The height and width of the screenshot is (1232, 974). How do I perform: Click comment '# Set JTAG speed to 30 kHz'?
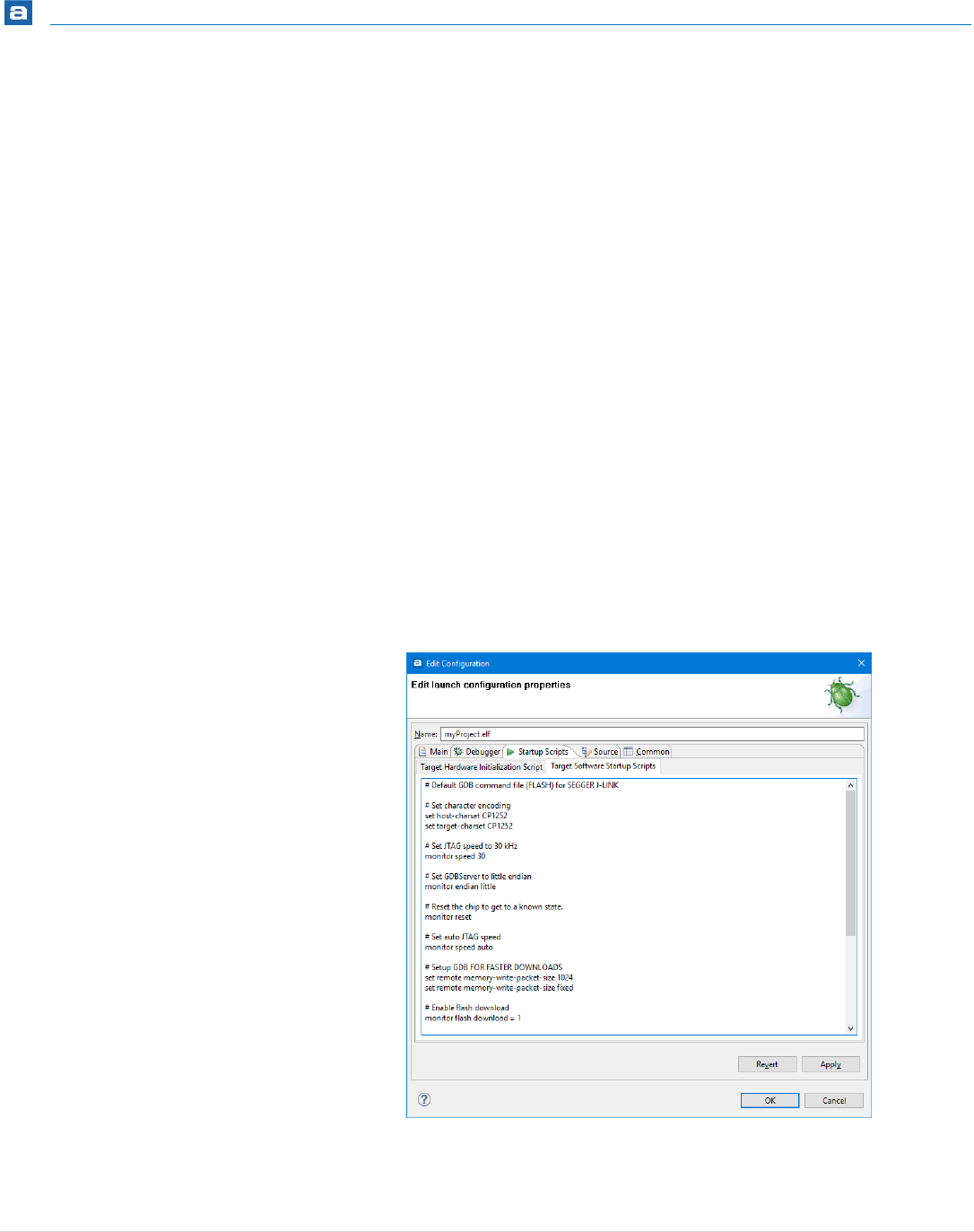pyautogui.click(x=471, y=846)
